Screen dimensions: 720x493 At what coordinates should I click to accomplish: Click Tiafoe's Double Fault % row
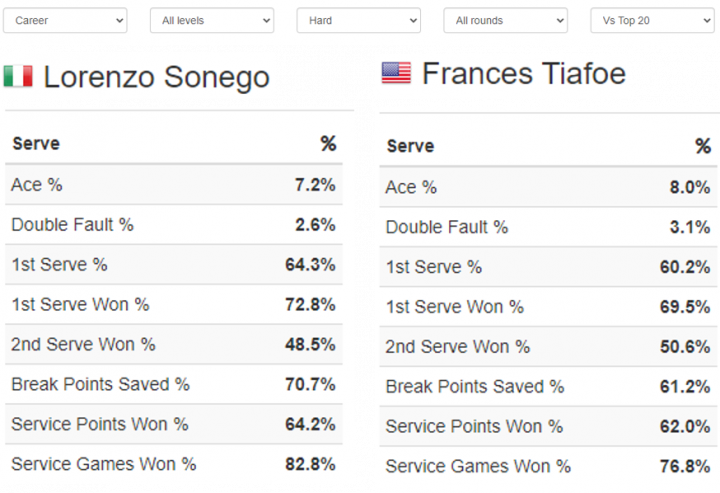point(548,227)
